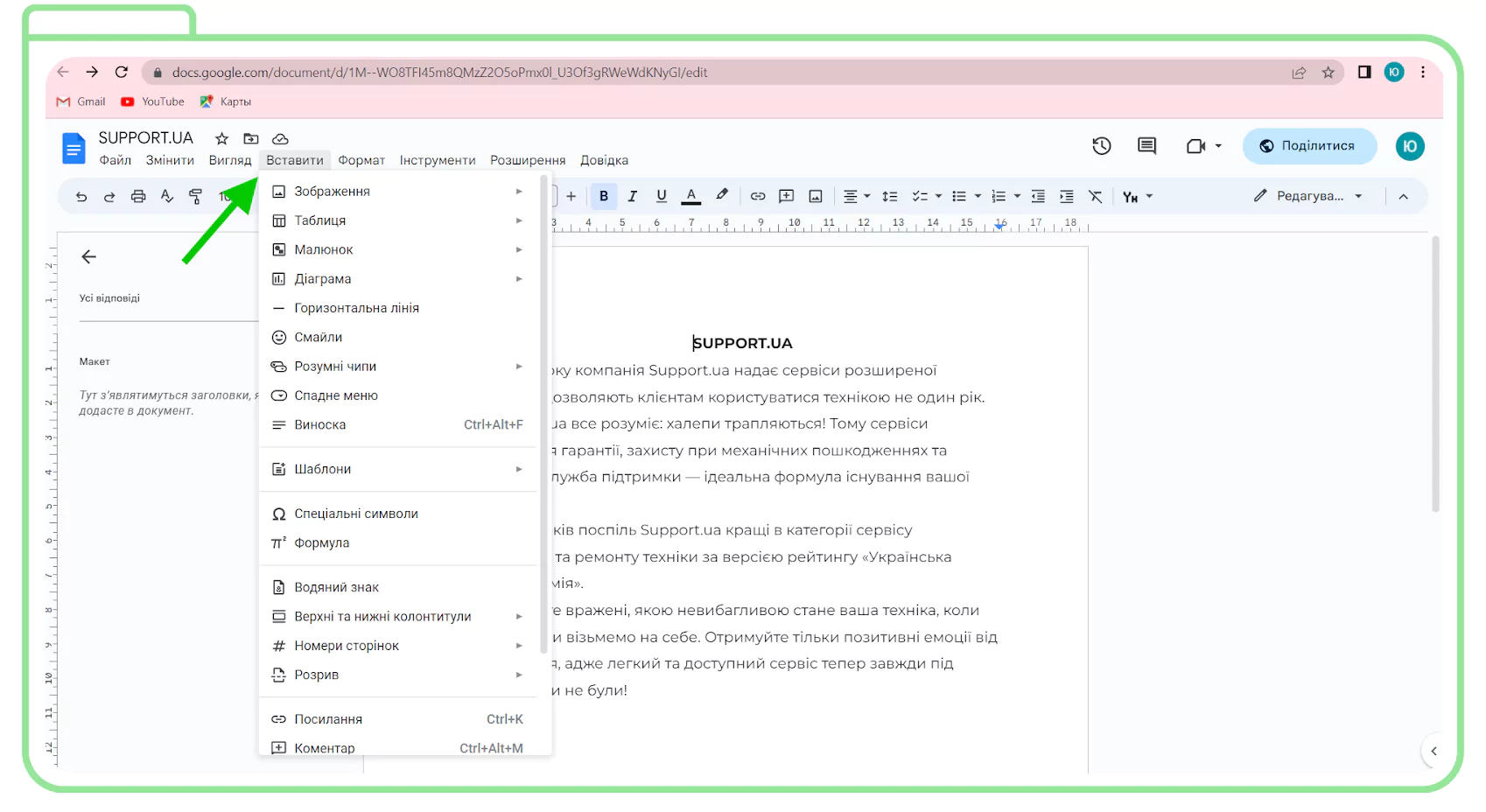Viewport: 1486px width, 812px height.
Task: Open the text alignment dropdown
Action: tap(857, 196)
